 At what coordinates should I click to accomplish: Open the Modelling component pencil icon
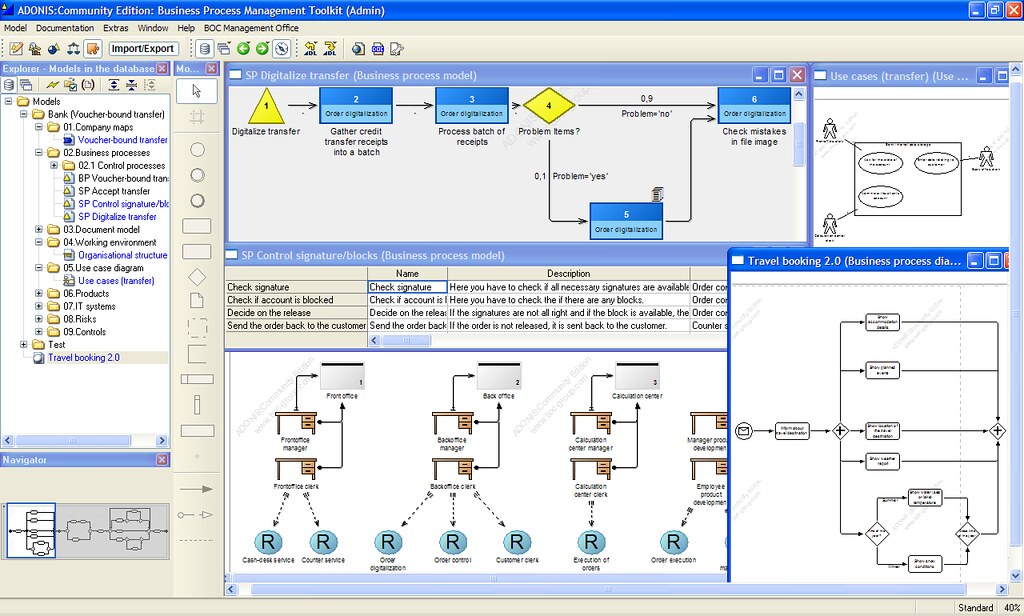[16, 48]
